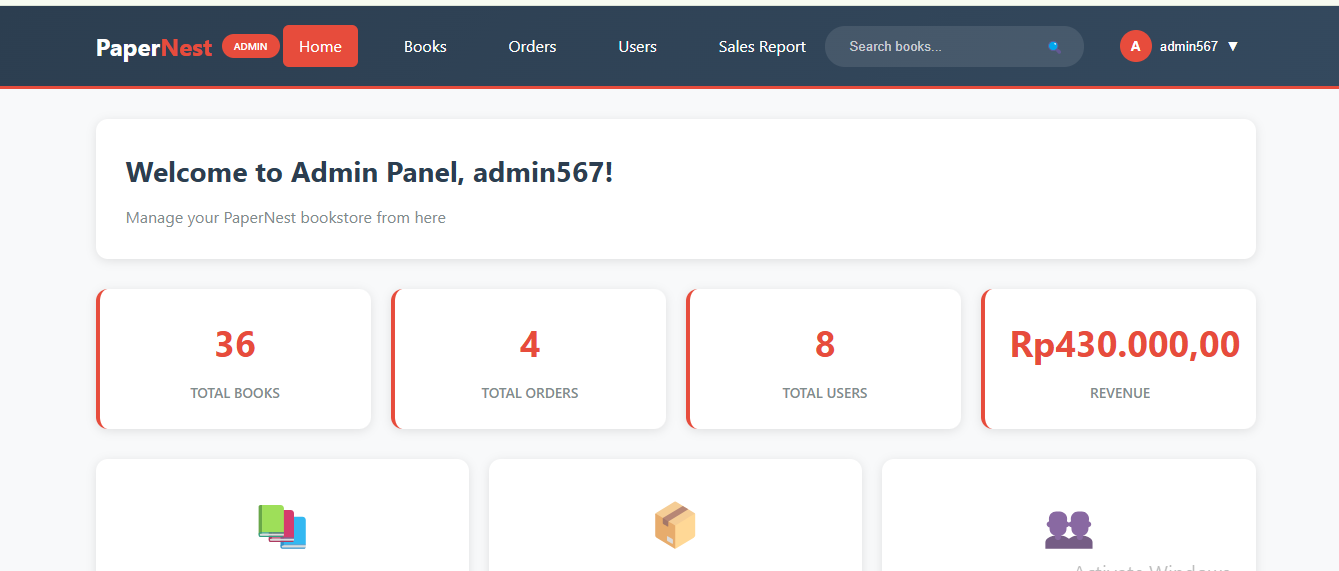Navigate to the Orders page

click(x=532, y=46)
